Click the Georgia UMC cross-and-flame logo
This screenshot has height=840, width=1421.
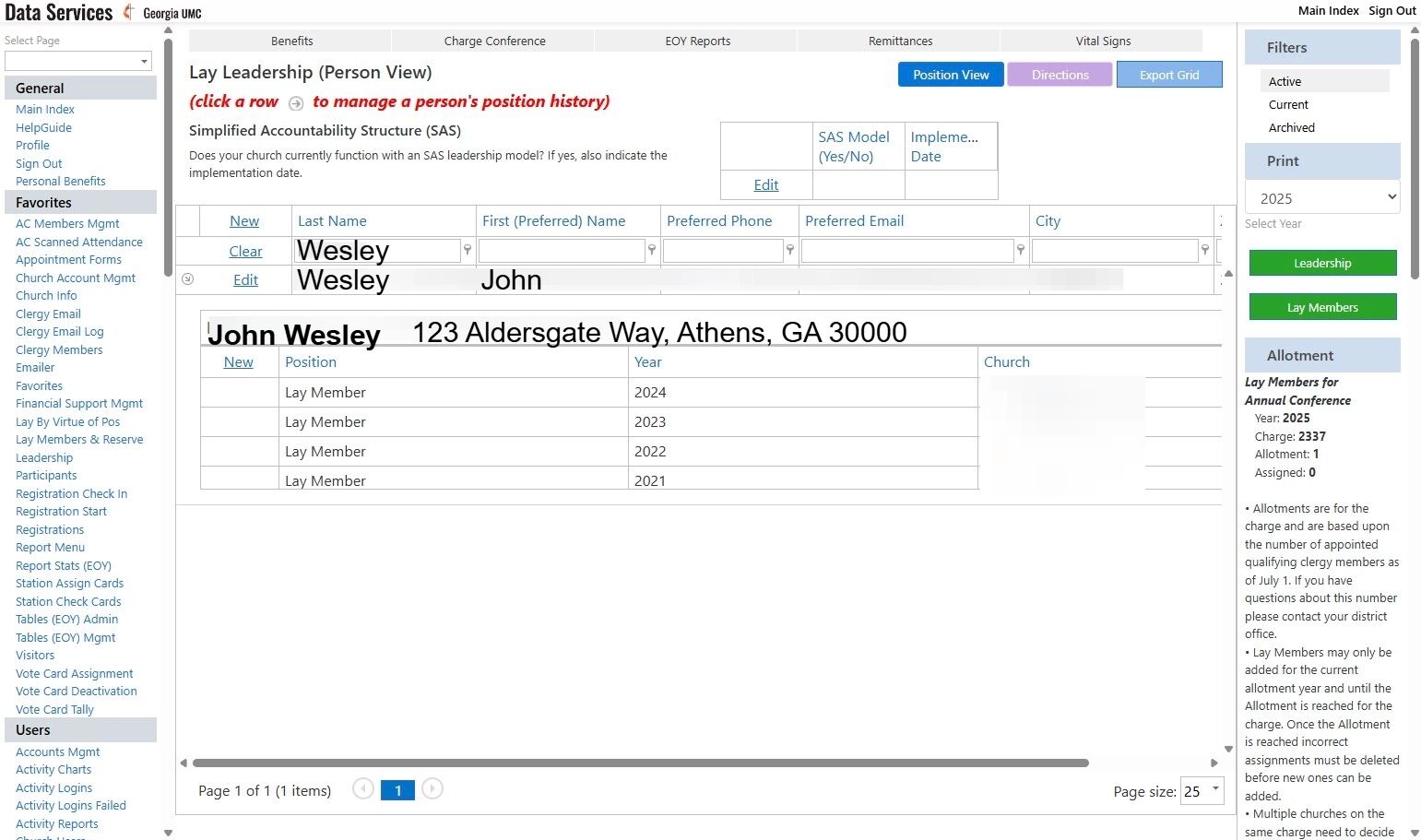[x=126, y=12]
